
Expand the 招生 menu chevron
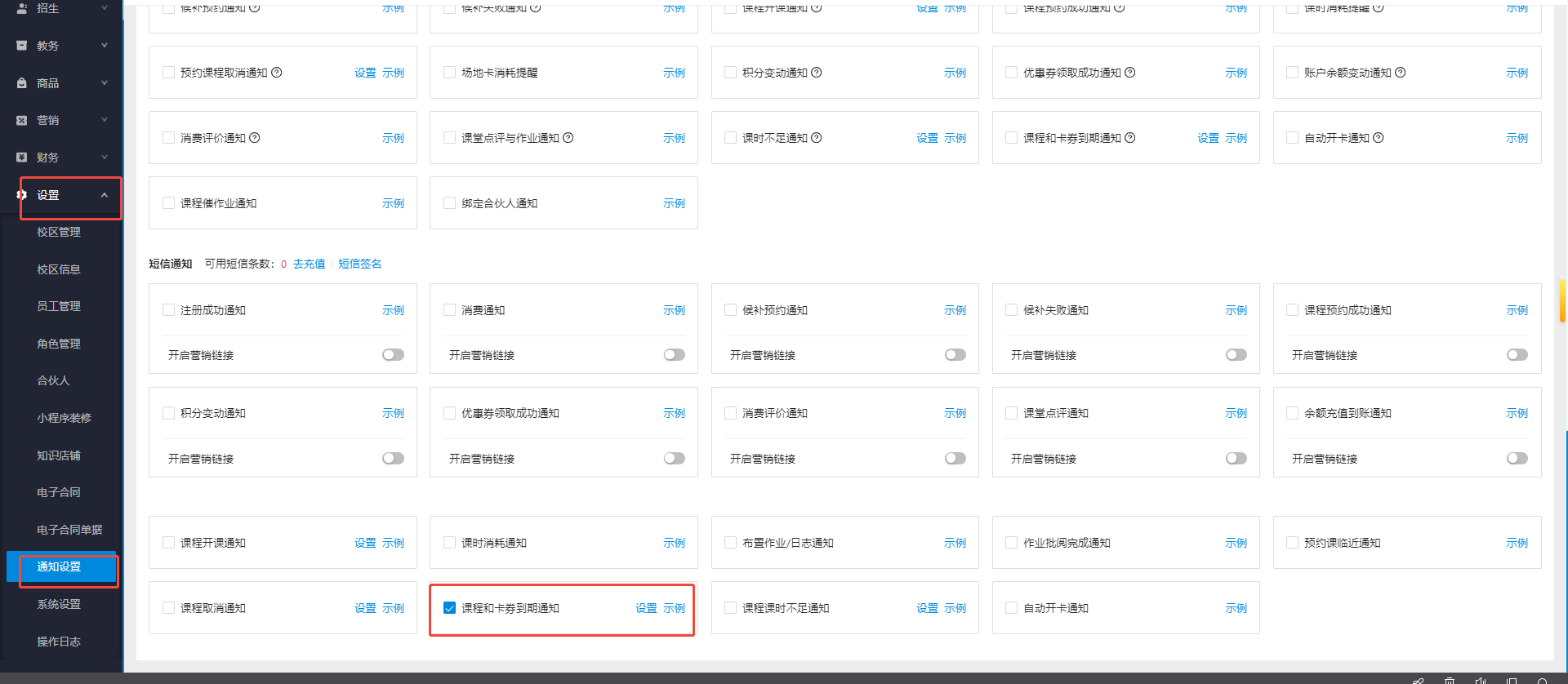click(x=105, y=8)
